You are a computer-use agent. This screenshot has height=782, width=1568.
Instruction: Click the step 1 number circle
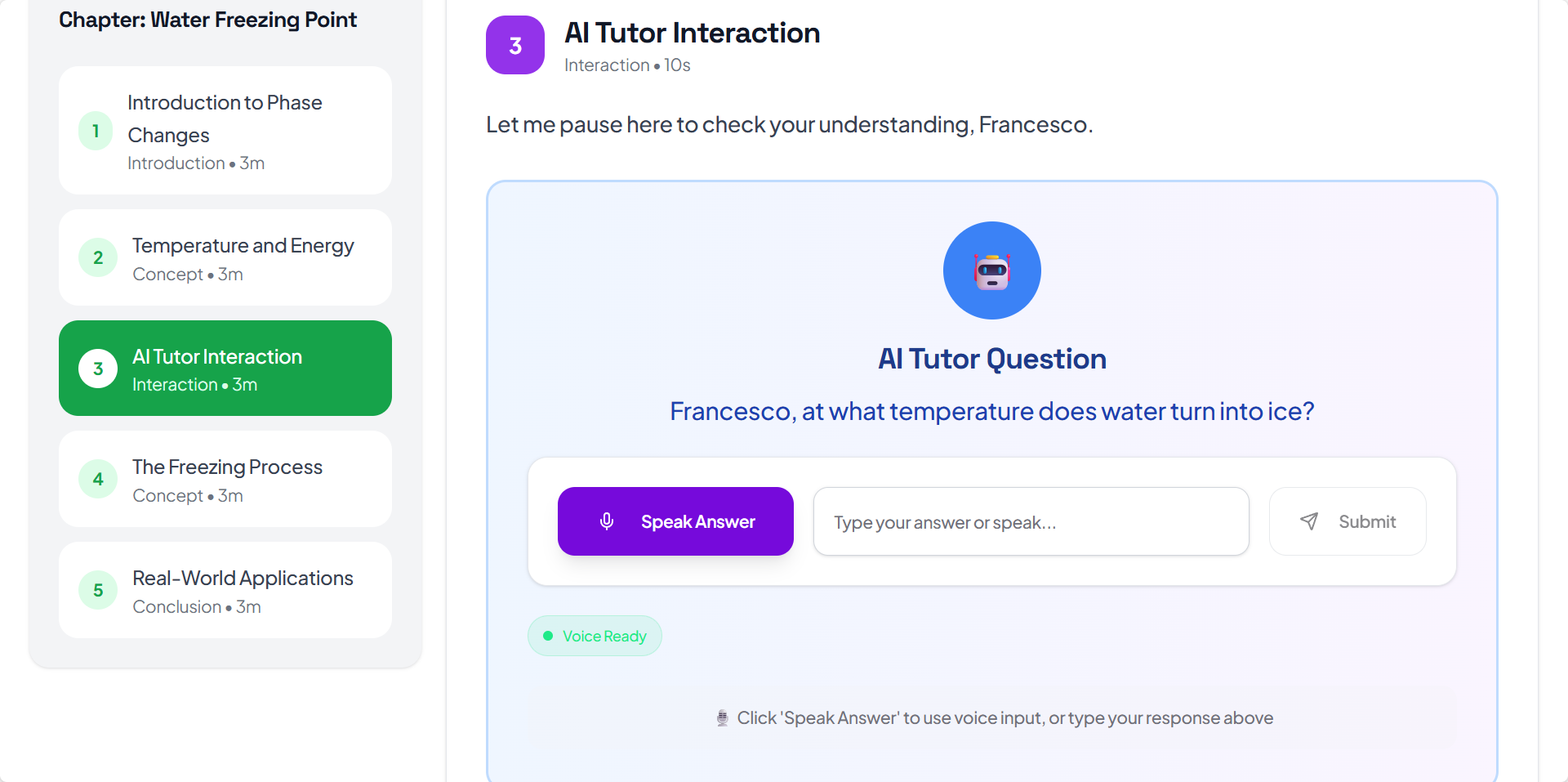(x=96, y=131)
